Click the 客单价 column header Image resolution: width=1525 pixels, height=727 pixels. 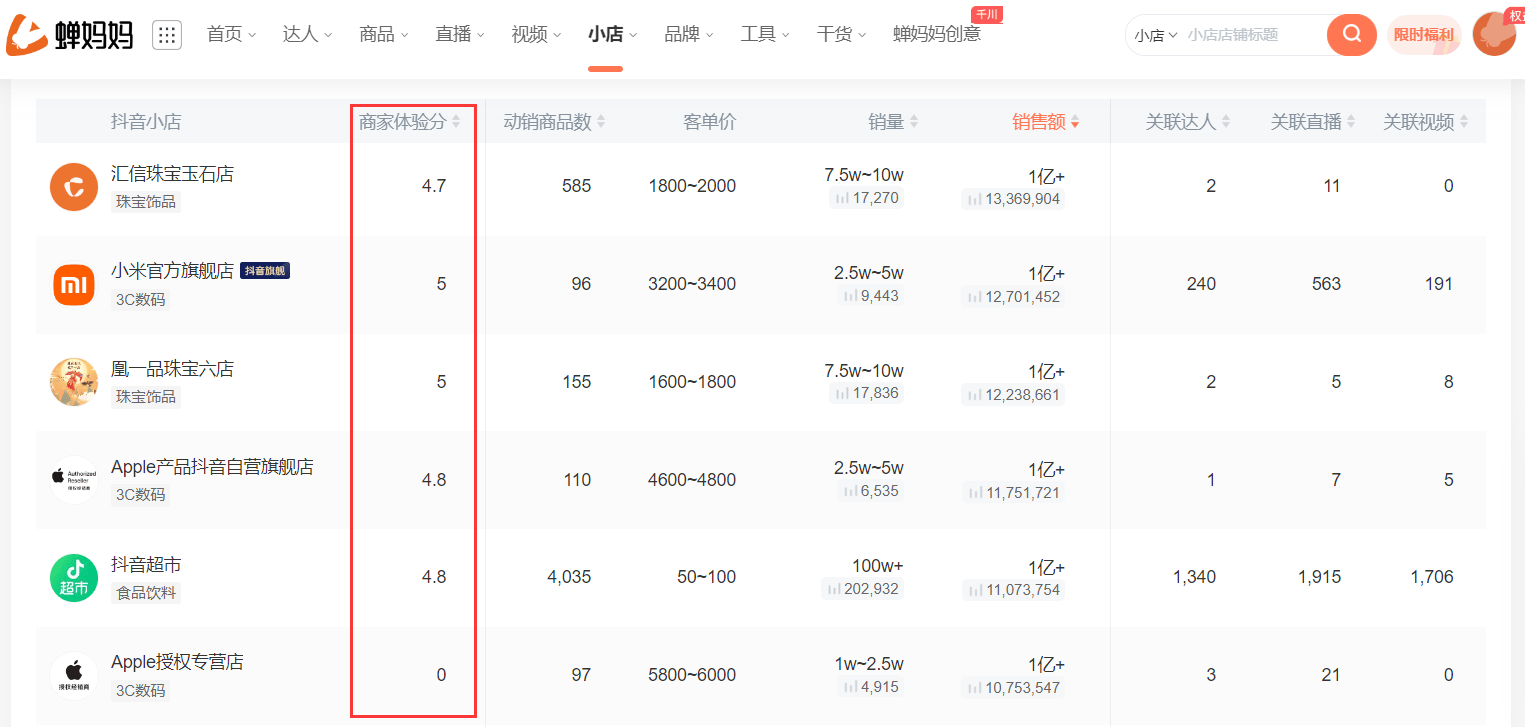click(710, 122)
